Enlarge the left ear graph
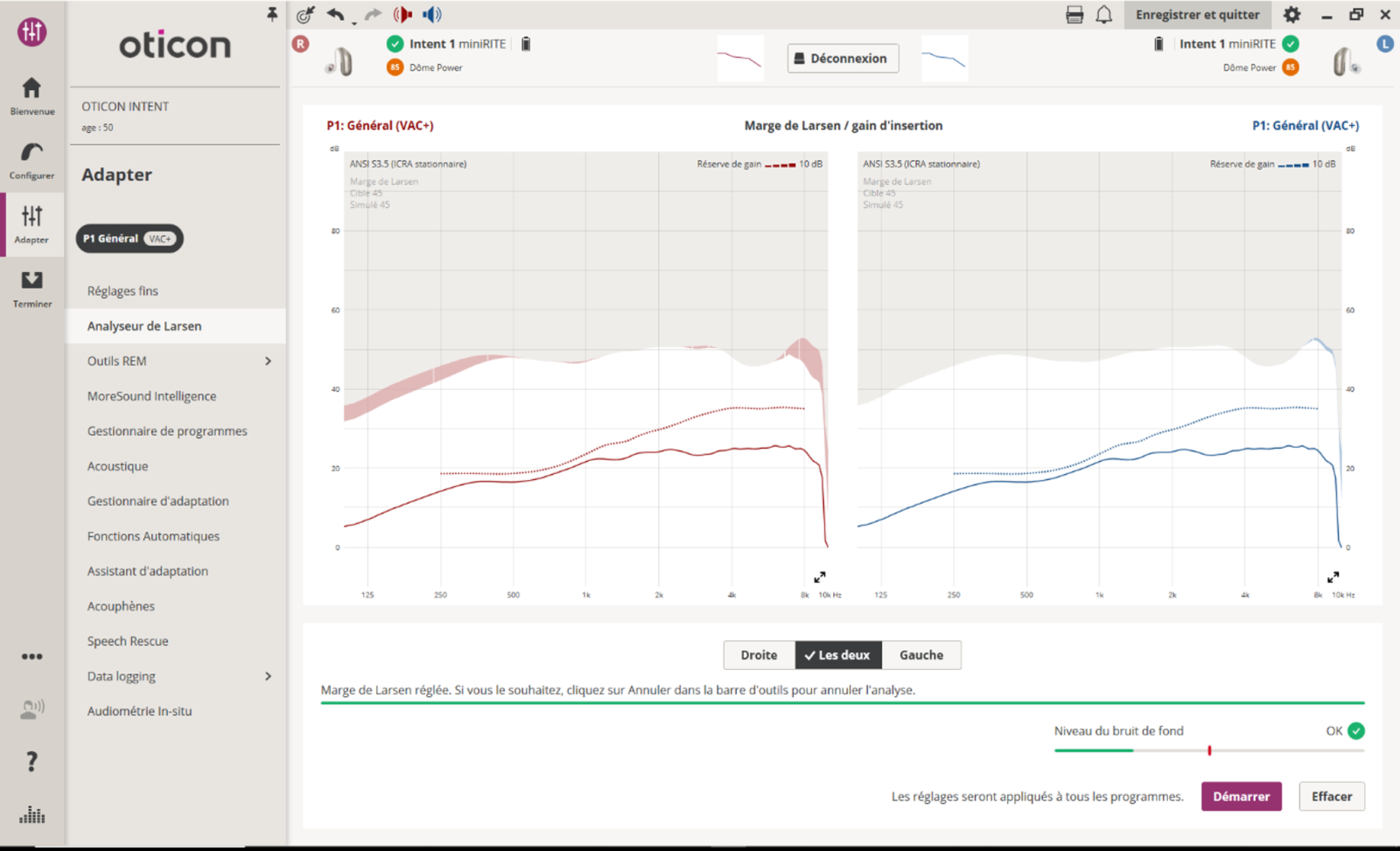The height and width of the screenshot is (851, 1400). pos(1333,577)
